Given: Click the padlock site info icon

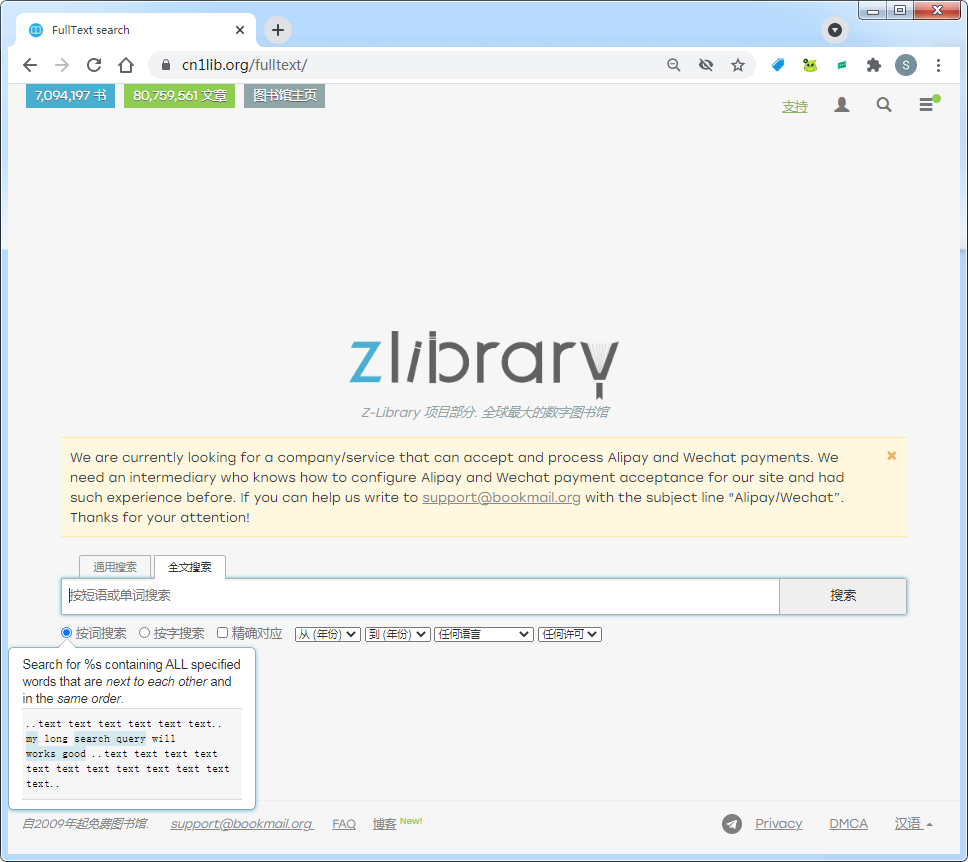Looking at the screenshot, I should pos(165,65).
